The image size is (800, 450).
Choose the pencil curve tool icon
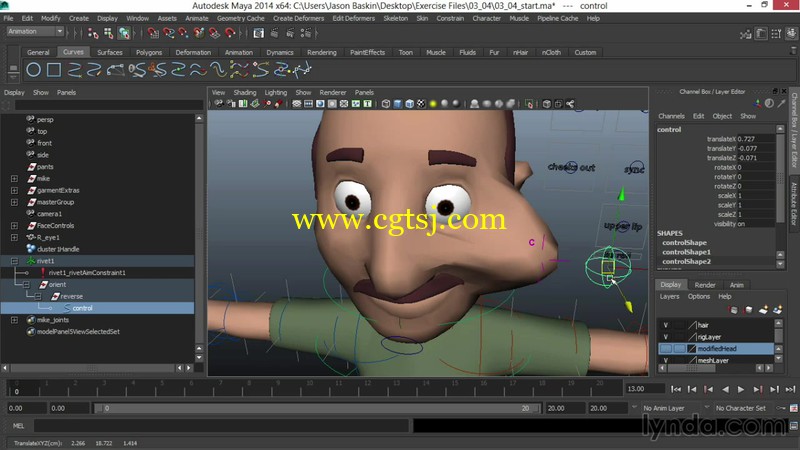(94, 69)
